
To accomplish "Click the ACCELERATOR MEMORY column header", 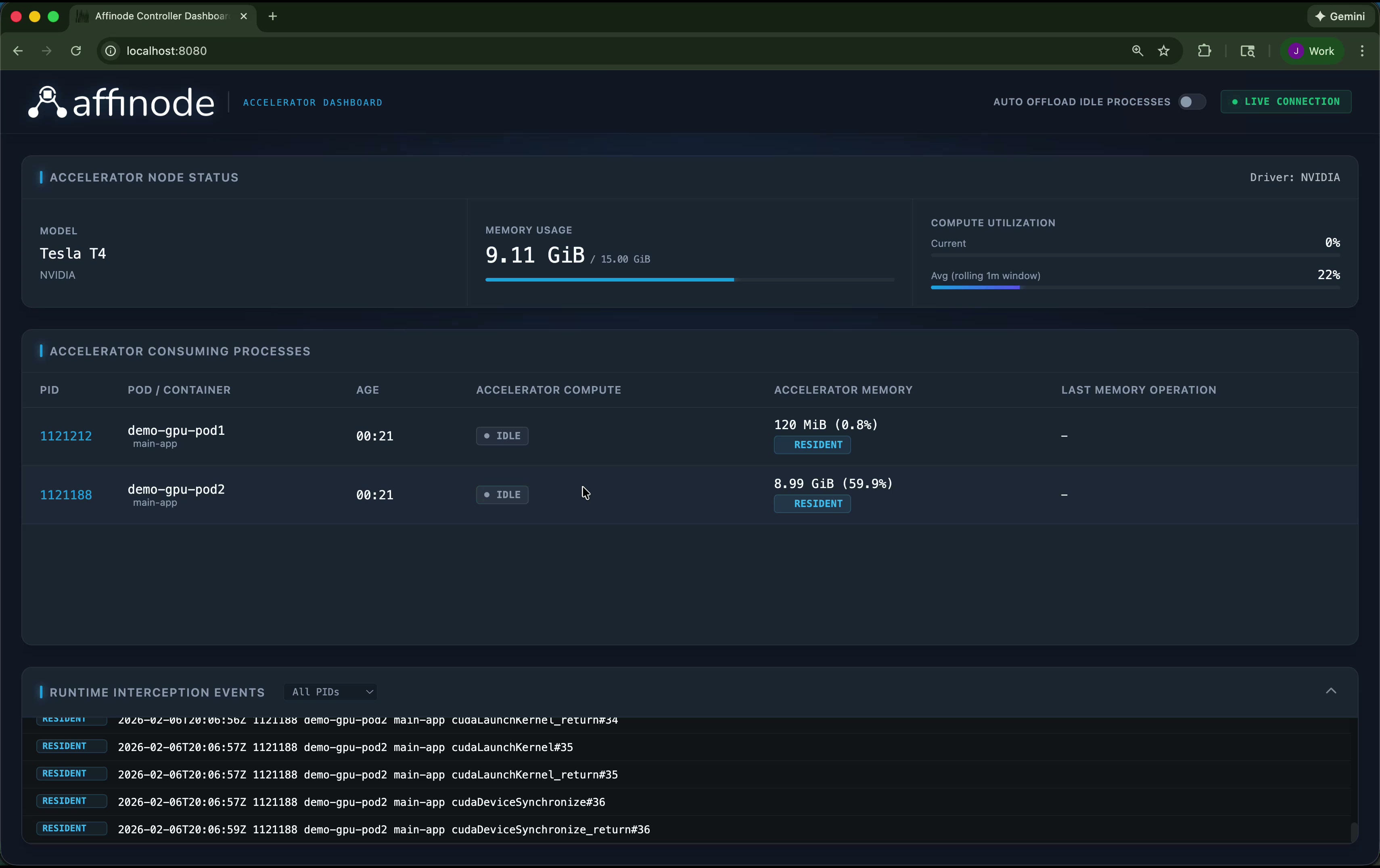I will coord(843,390).
